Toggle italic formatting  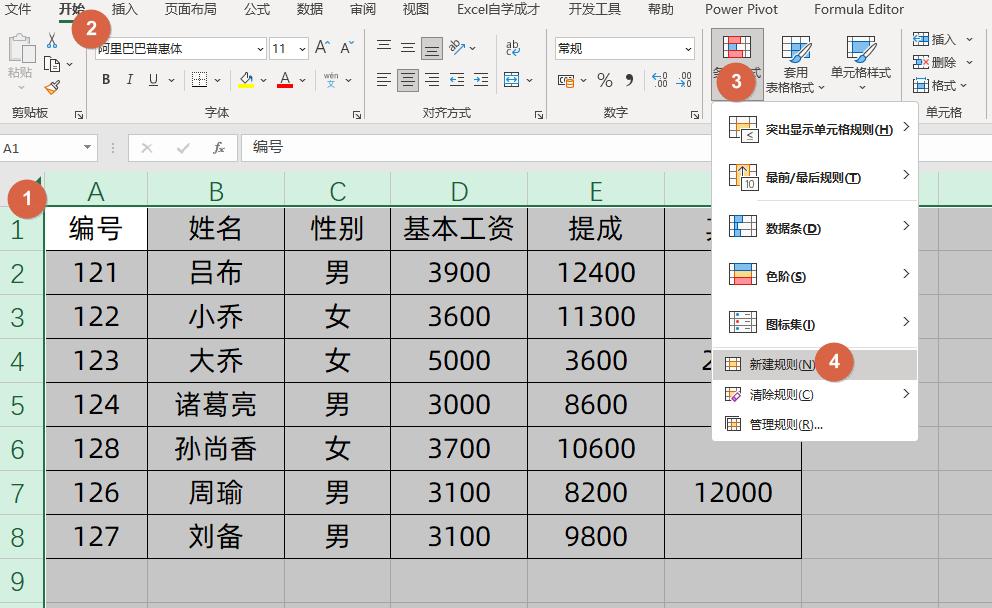[x=129, y=79]
